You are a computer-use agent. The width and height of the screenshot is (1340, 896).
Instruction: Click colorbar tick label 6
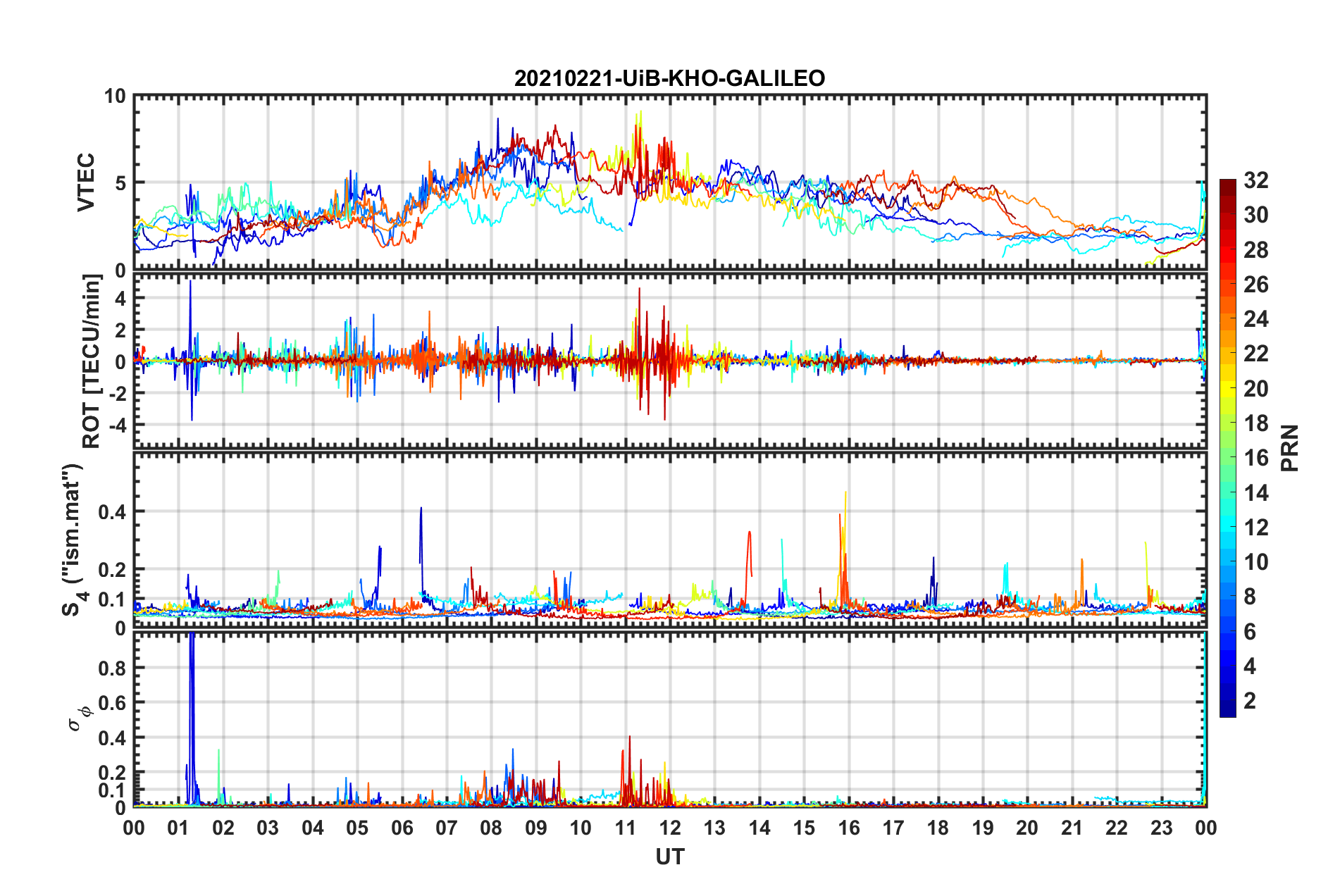click(x=1250, y=632)
